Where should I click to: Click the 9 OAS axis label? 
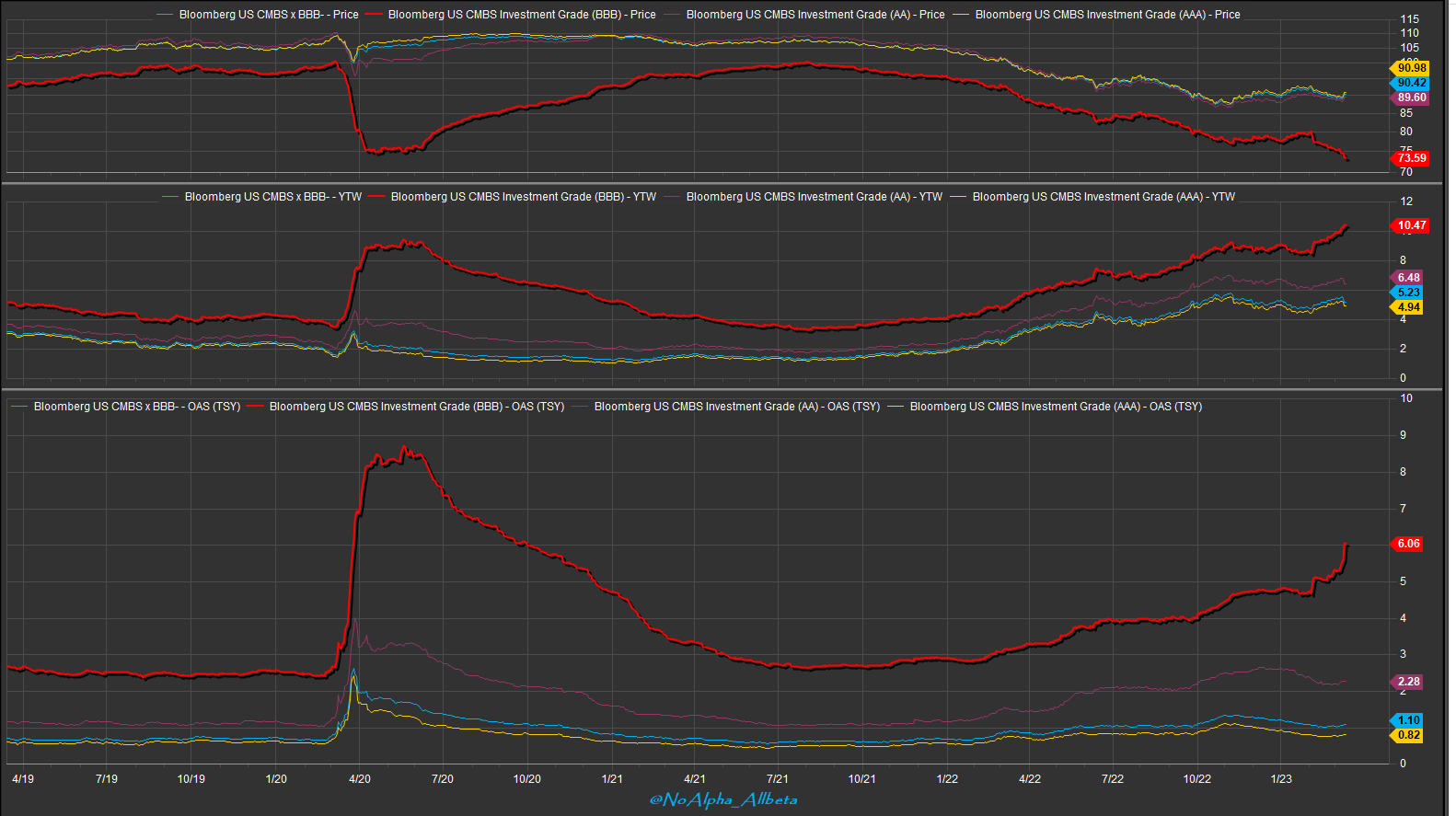click(1404, 435)
